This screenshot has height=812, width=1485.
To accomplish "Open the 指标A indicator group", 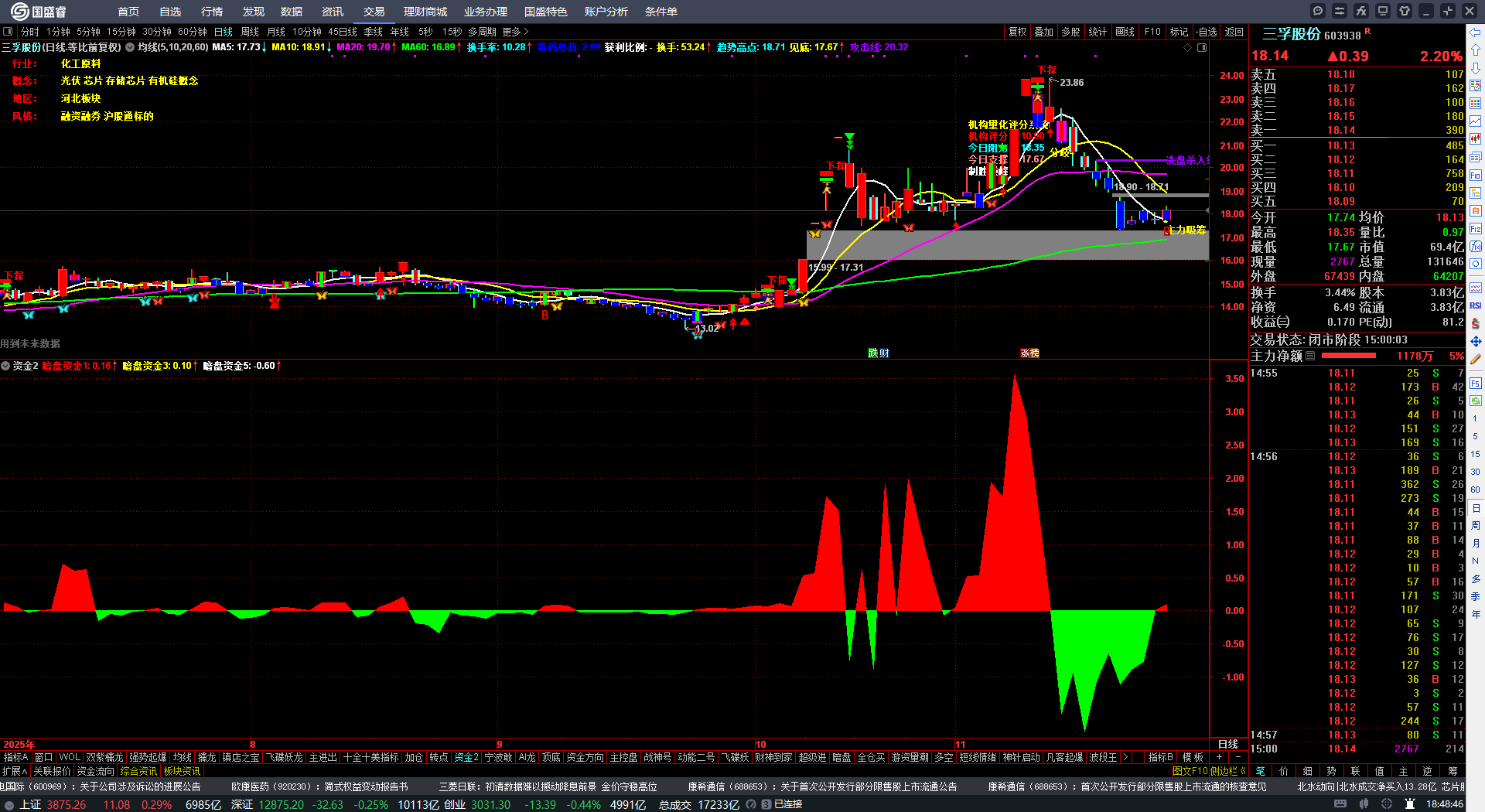I will pos(15,757).
